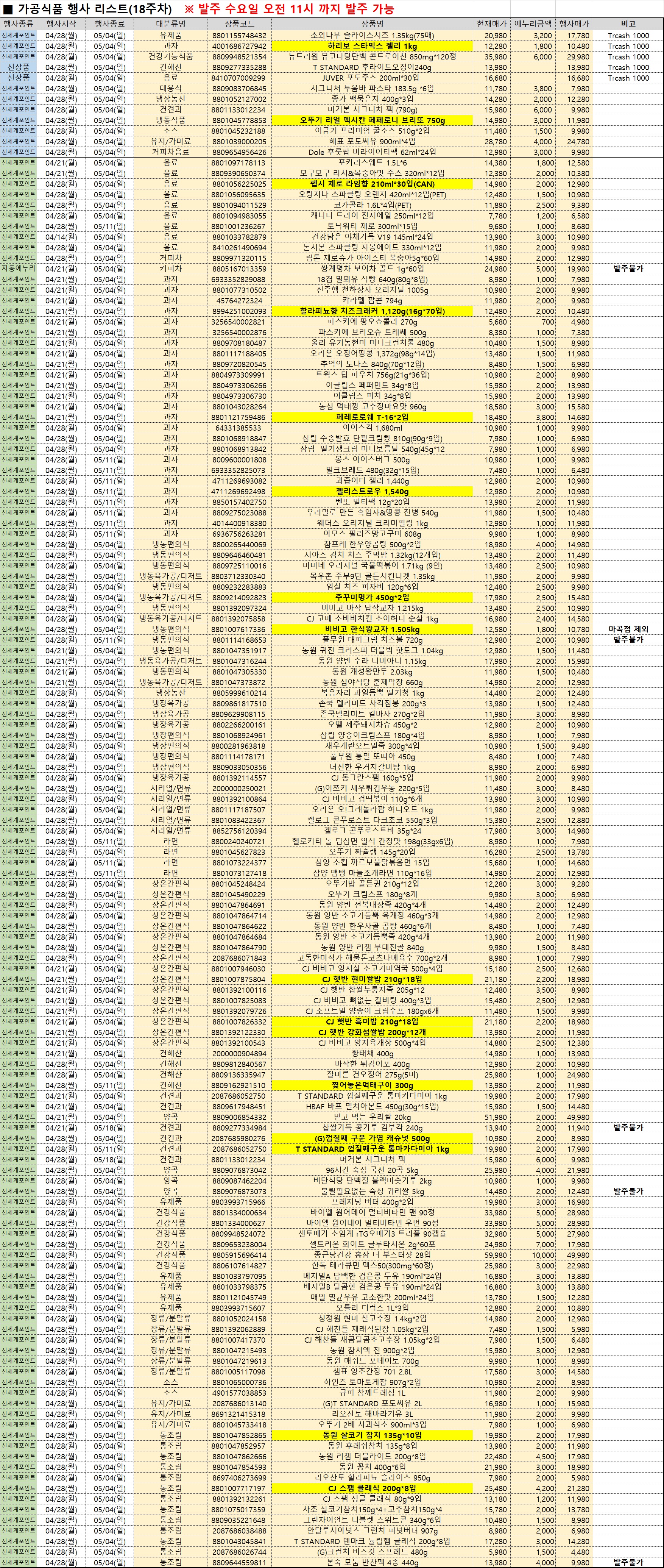This screenshot has width=664, height=1568.
Task: Select product cell '샘표 양조간장 701 2.8L'
Action: [373, 1371]
